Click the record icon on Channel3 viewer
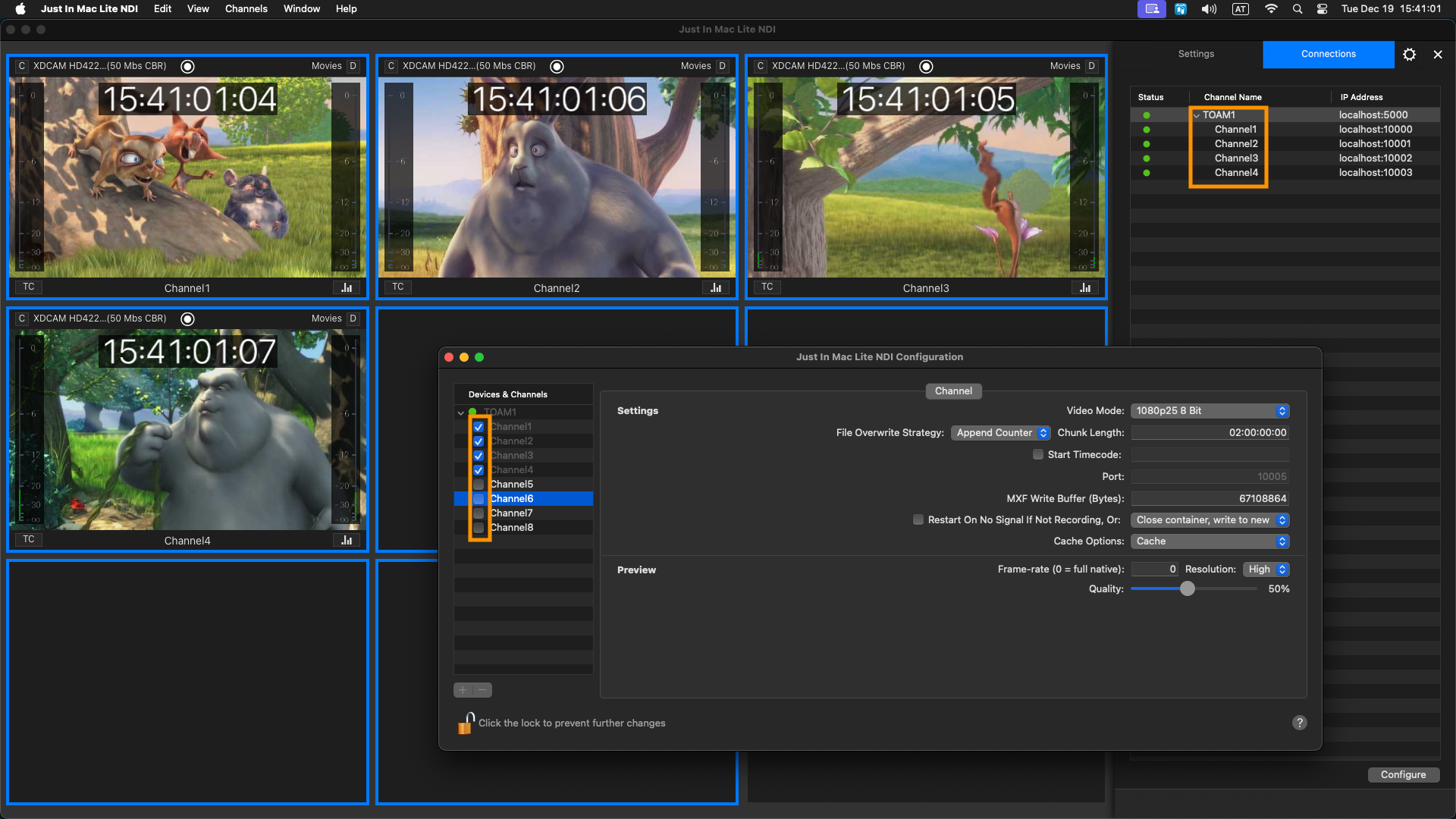1456x819 pixels. pyautogui.click(x=926, y=66)
